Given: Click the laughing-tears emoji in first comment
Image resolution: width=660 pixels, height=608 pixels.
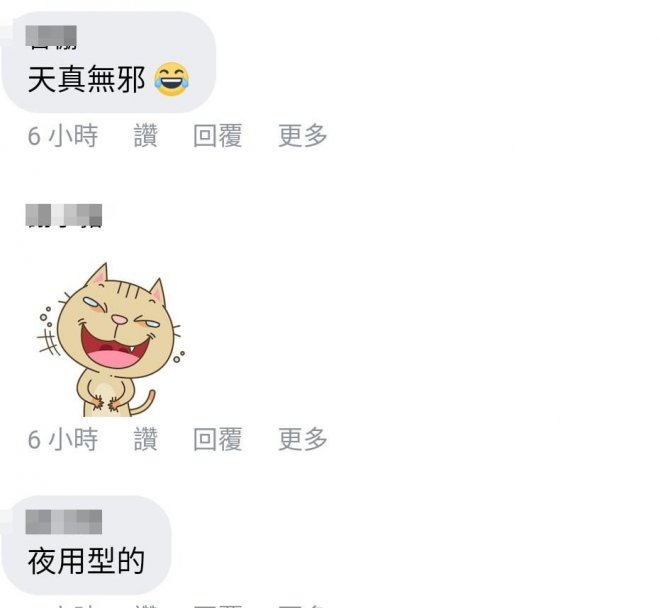Looking at the screenshot, I should pyautogui.click(x=171, y=79).
